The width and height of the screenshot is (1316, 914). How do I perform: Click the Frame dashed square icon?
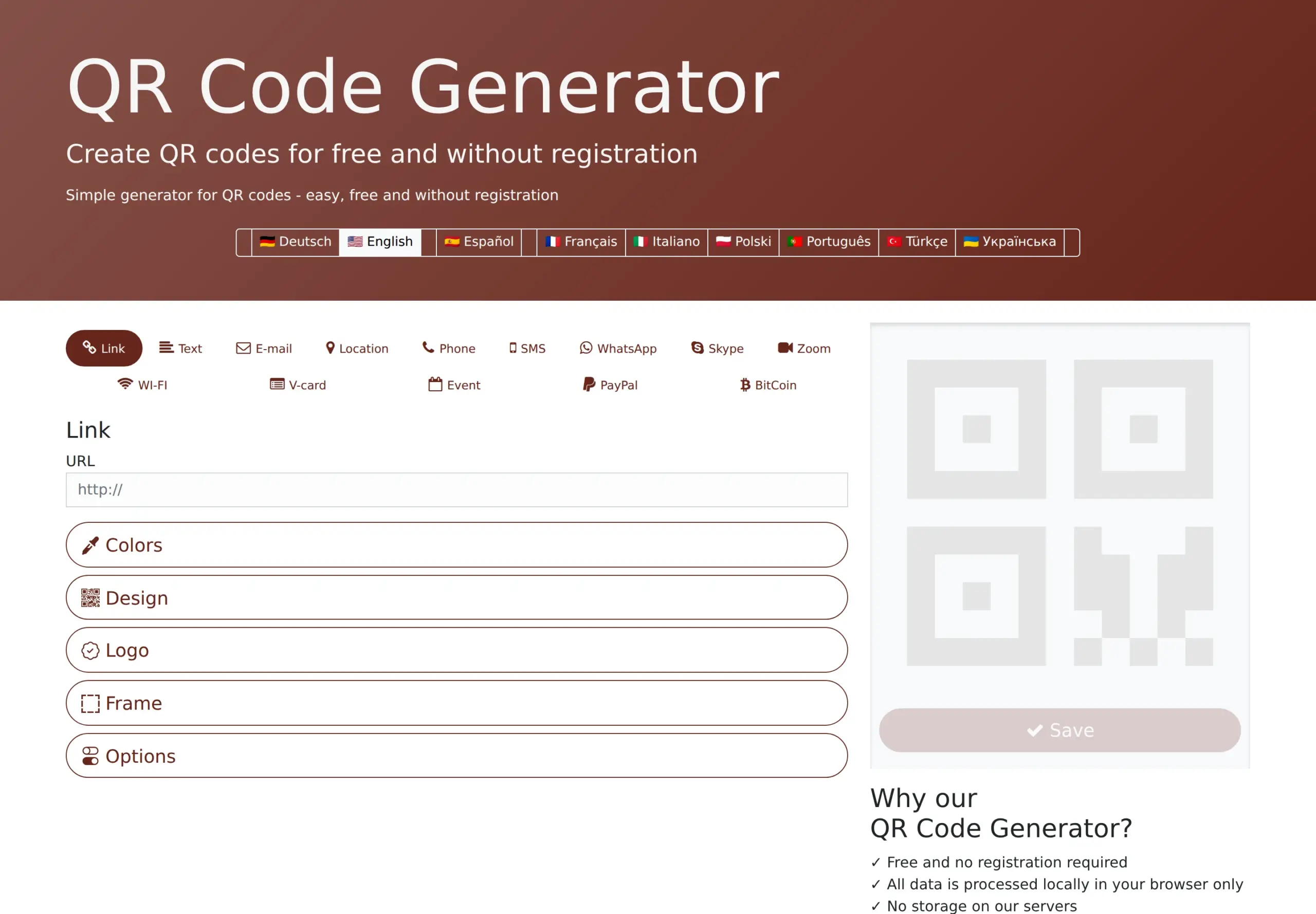pos(90,703)
